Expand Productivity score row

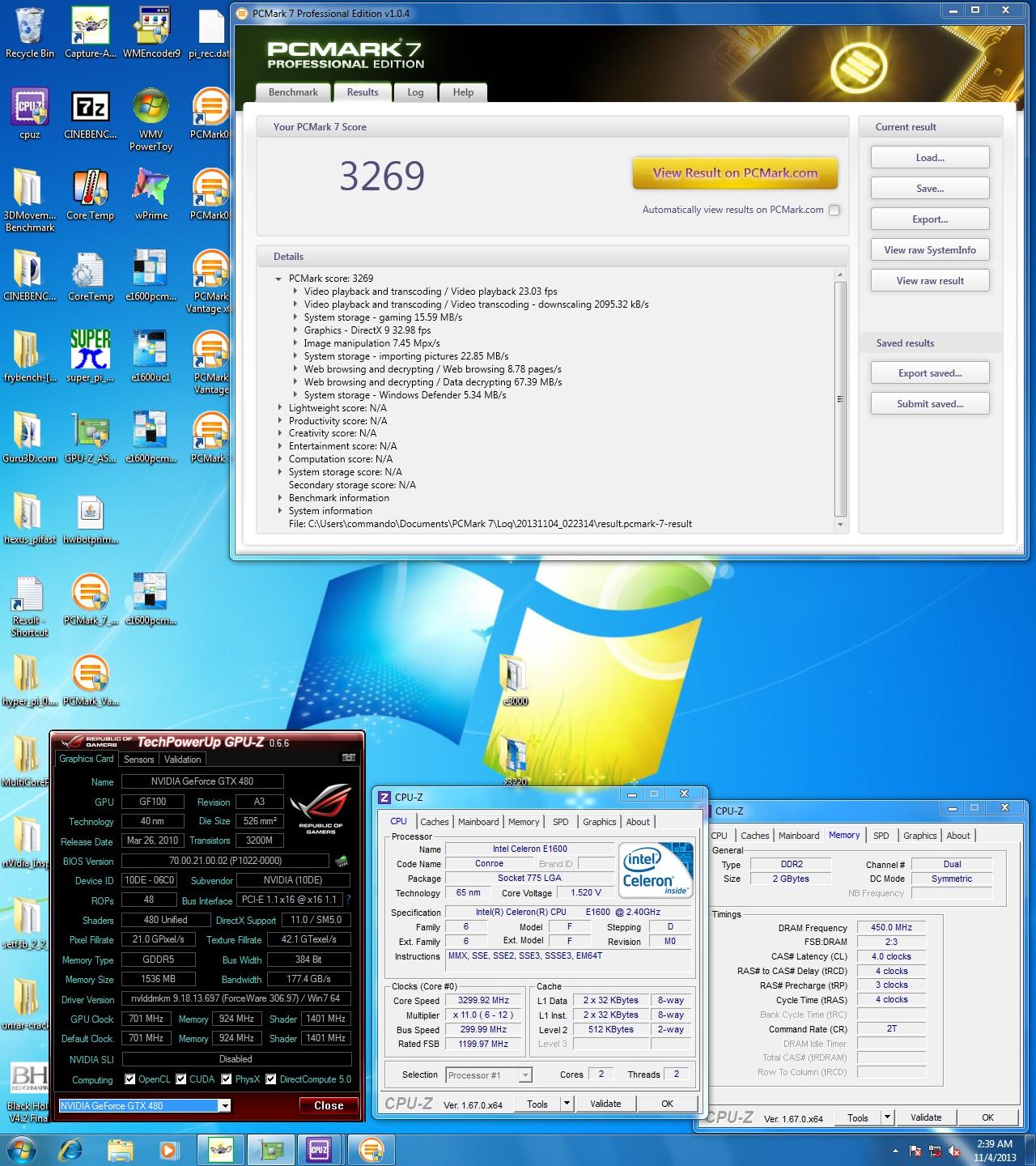pos(280,421)
